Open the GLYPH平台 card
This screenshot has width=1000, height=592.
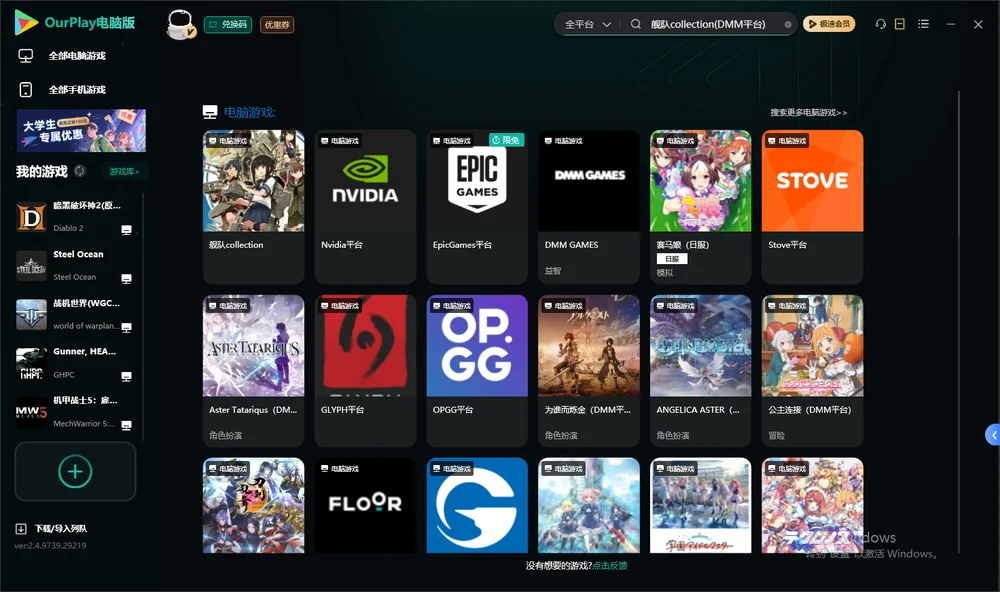click(365, 371)
